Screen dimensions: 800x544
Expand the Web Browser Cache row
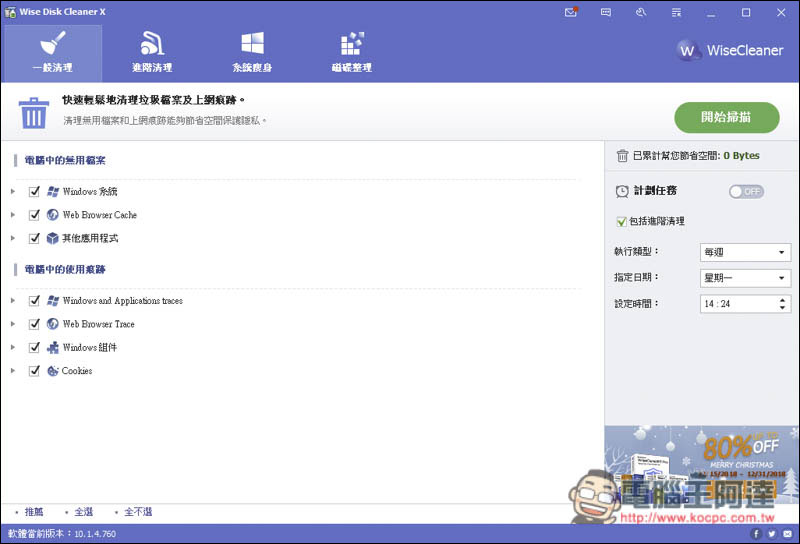pos(13,215)
